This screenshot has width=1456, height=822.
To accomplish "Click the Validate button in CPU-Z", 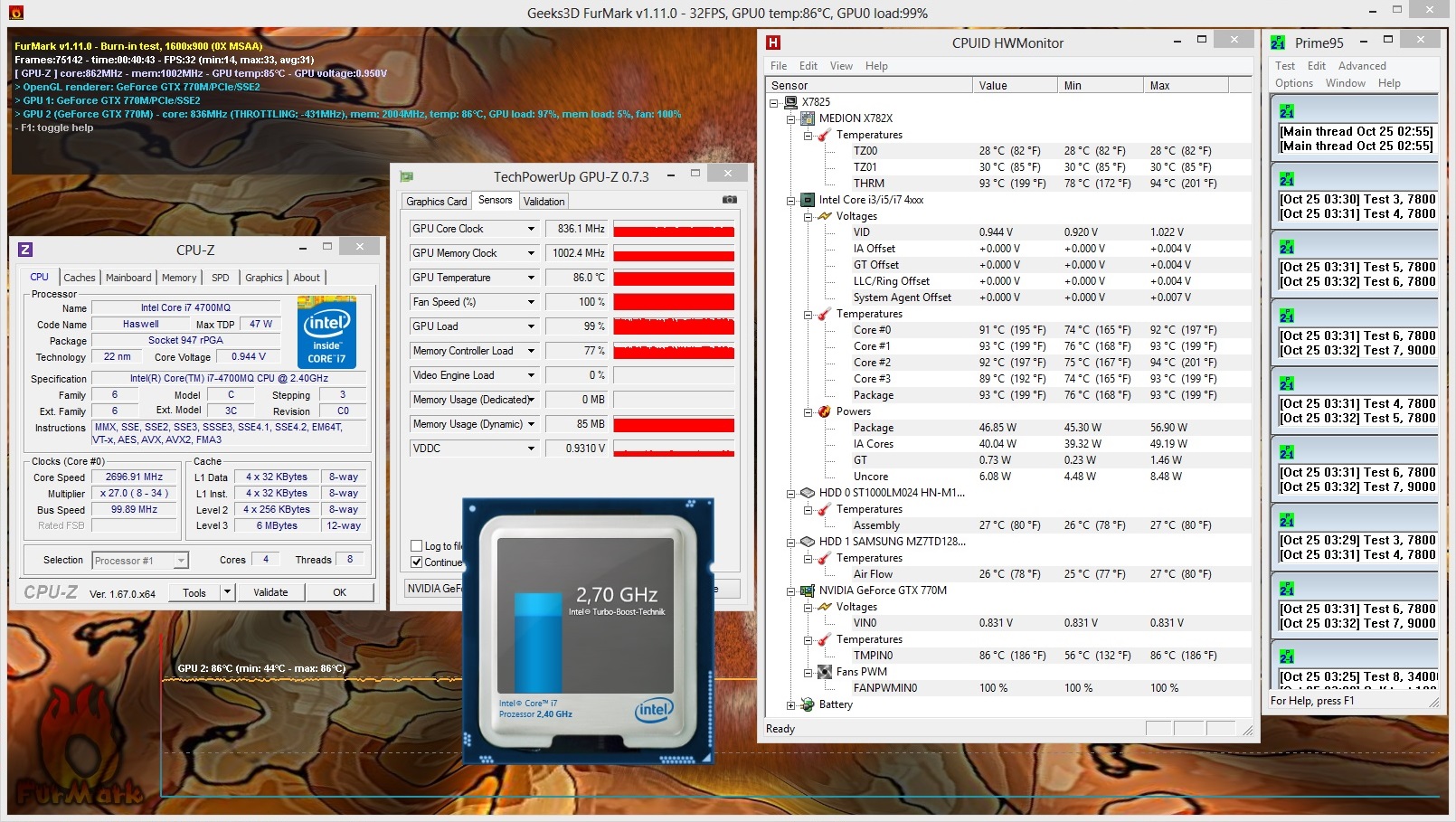I will (x=270, y=592).
